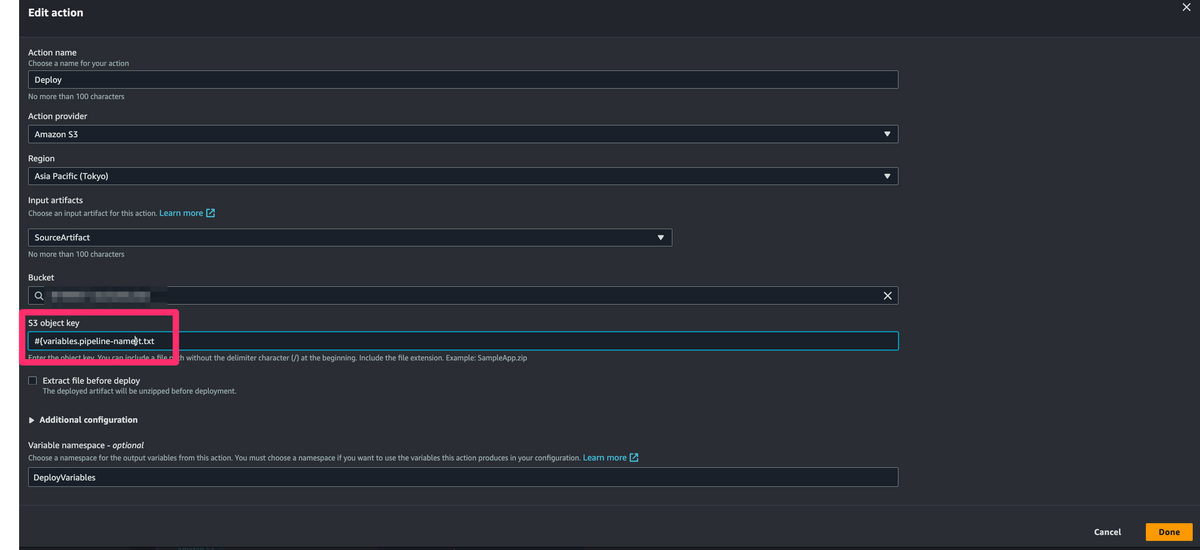This screenshot has height=550, width=1200.
Task: Focus the Action name field containing Deploy
Action: click(x=463, y=80)
